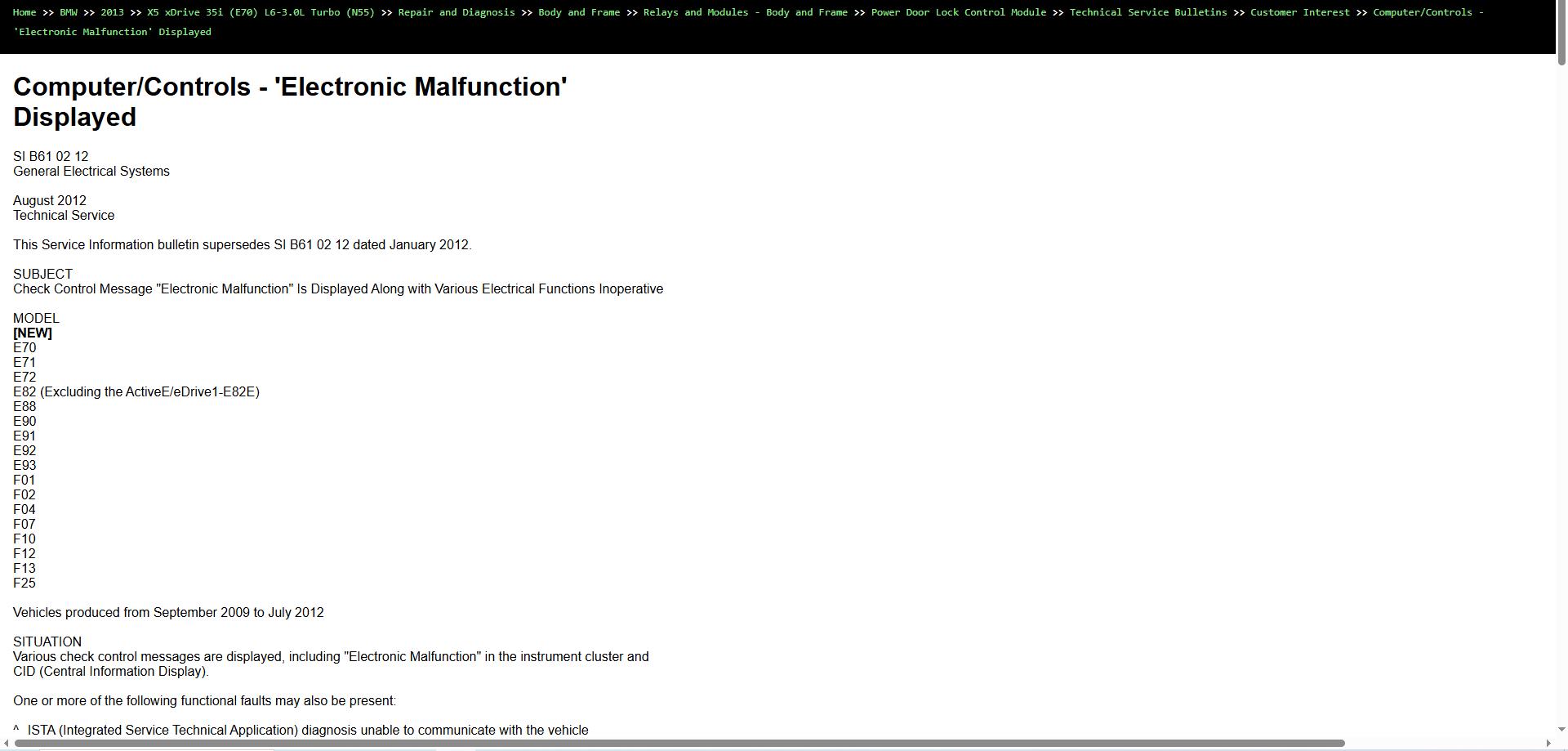Click the 'SUBJECT' label
Screen dimensions: 1568x751
42,274
